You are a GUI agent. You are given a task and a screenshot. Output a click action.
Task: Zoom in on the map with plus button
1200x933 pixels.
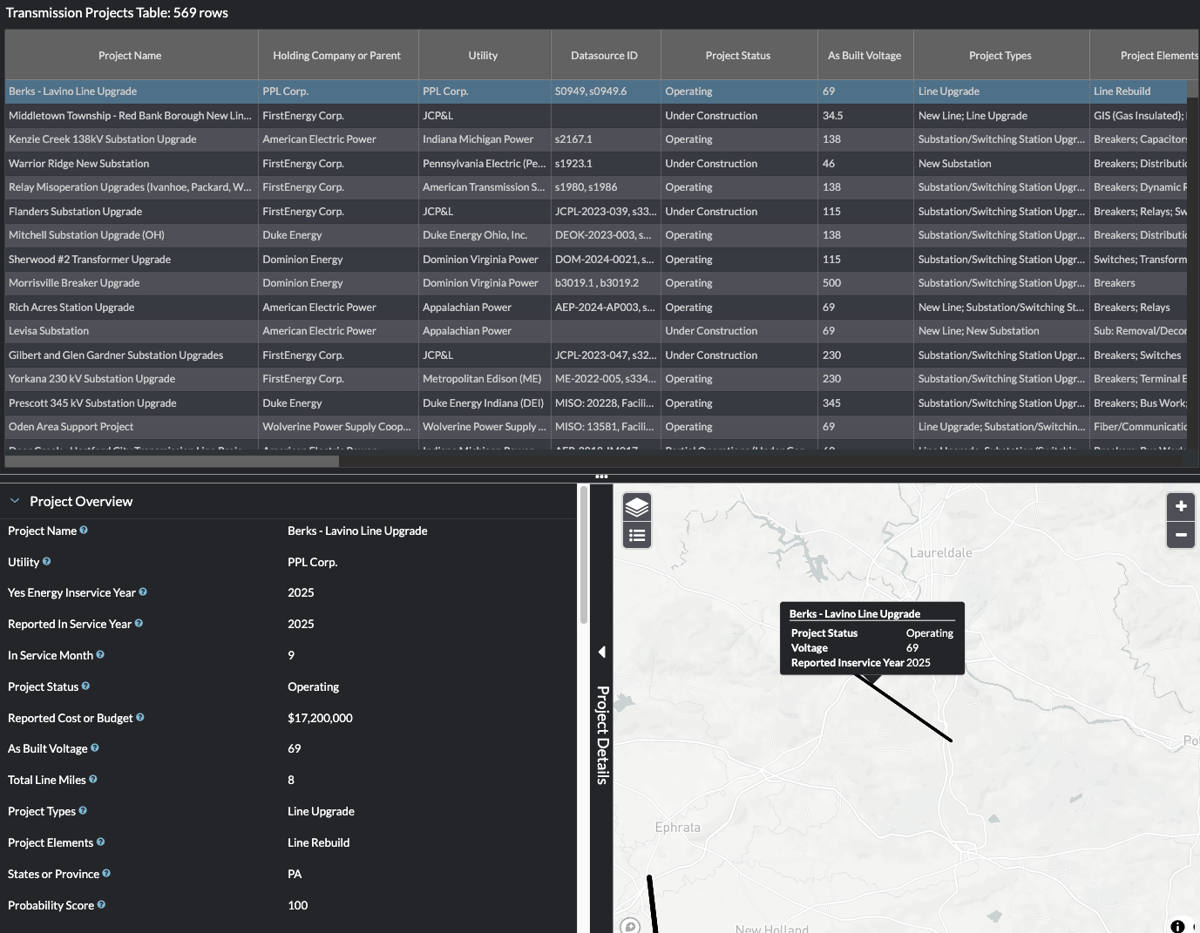1181,506
